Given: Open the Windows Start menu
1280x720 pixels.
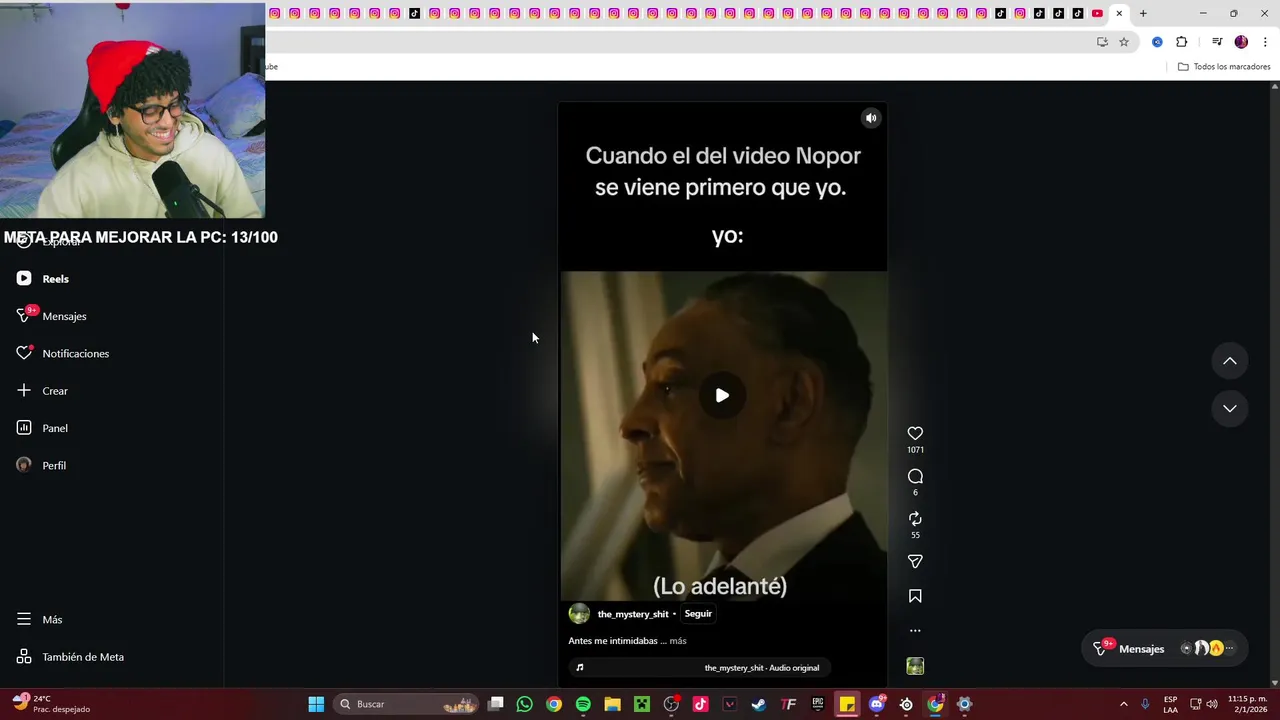Looking at the screenshot, I should tap(316, 704).
